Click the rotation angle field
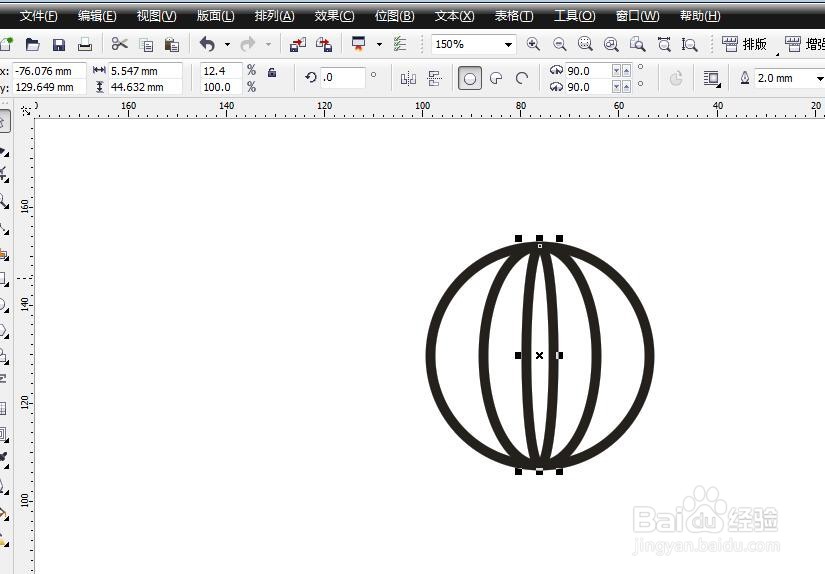 [343, 78]
